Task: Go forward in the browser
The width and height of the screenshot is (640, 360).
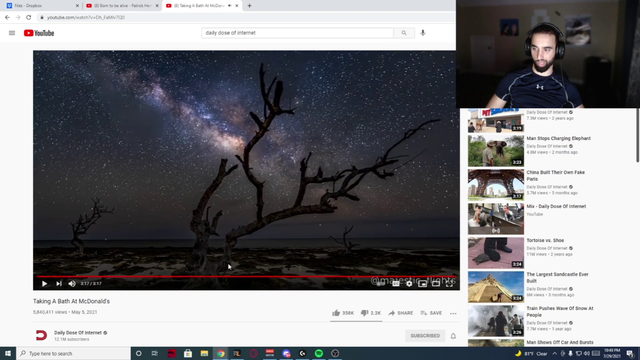Action: (x=18, y=18)
